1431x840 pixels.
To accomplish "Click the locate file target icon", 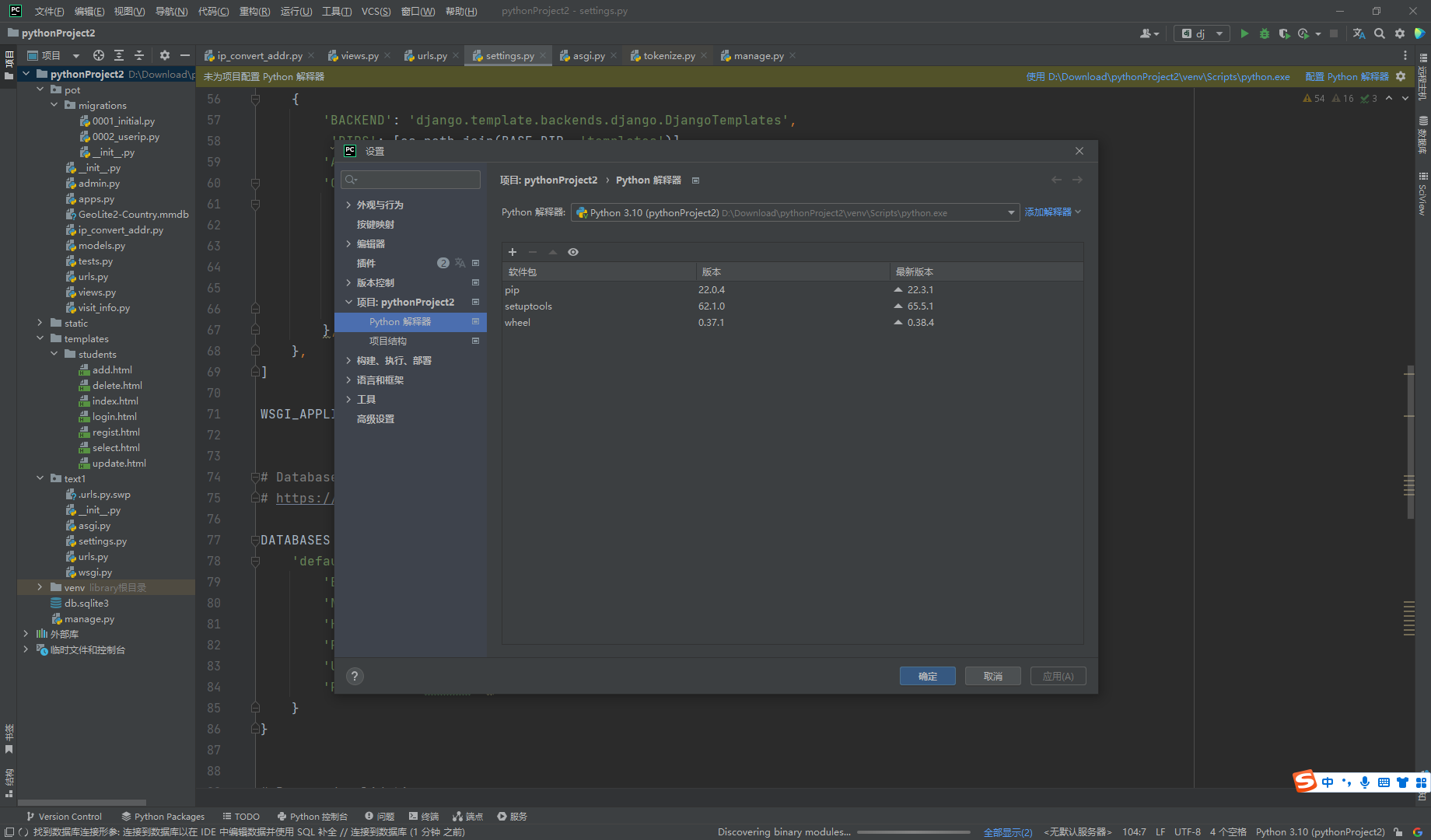I will [x=99, y=55].
